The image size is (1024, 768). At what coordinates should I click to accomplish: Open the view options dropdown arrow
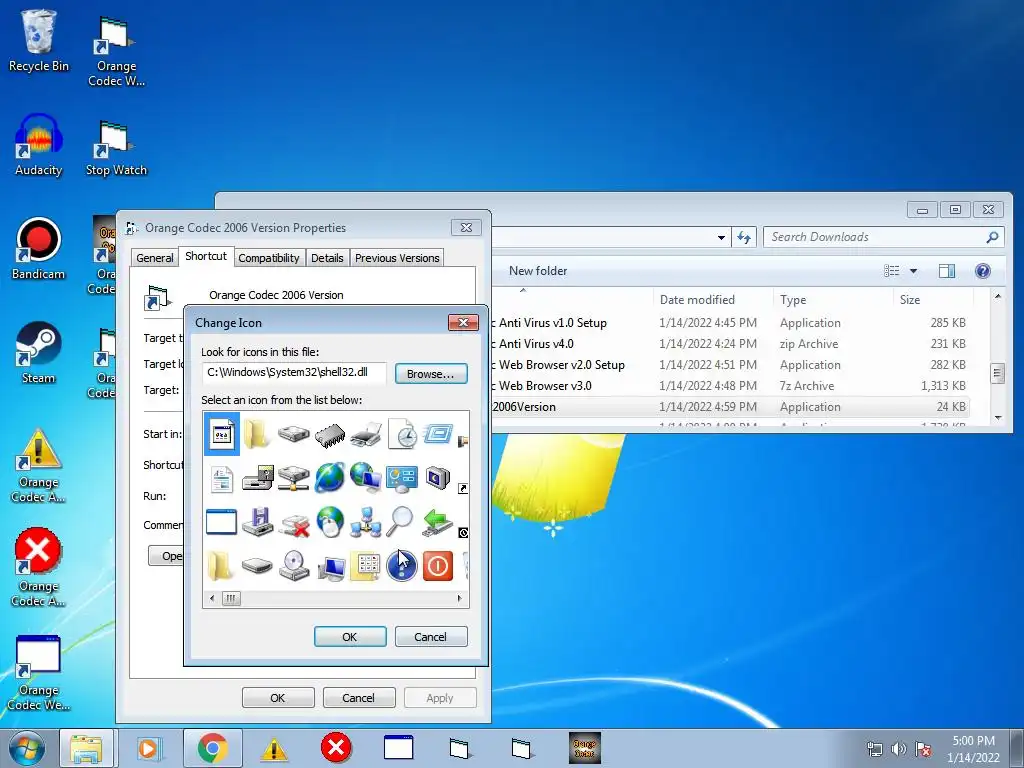(914, 271)
